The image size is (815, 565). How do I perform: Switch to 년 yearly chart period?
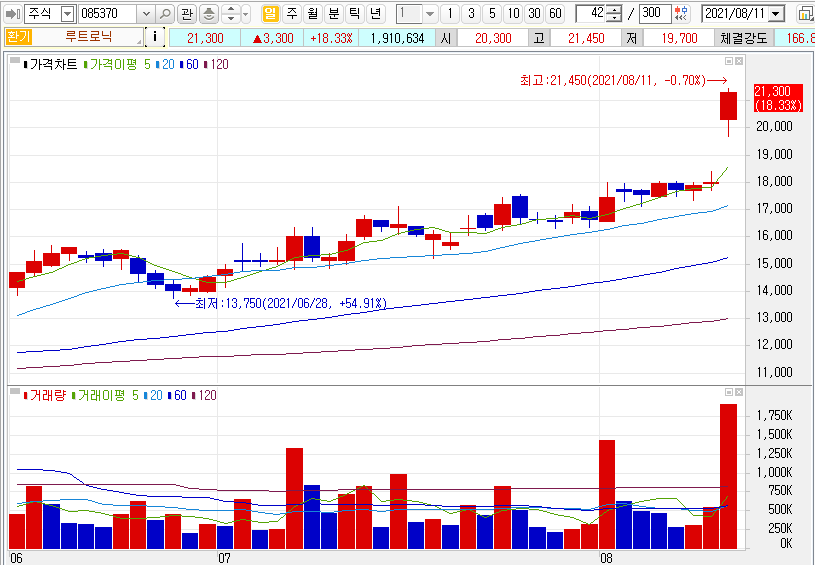375,14
